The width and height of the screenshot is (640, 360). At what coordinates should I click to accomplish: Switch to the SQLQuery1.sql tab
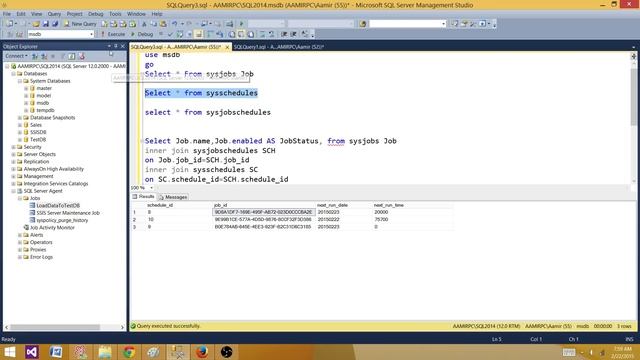[279, 47]
